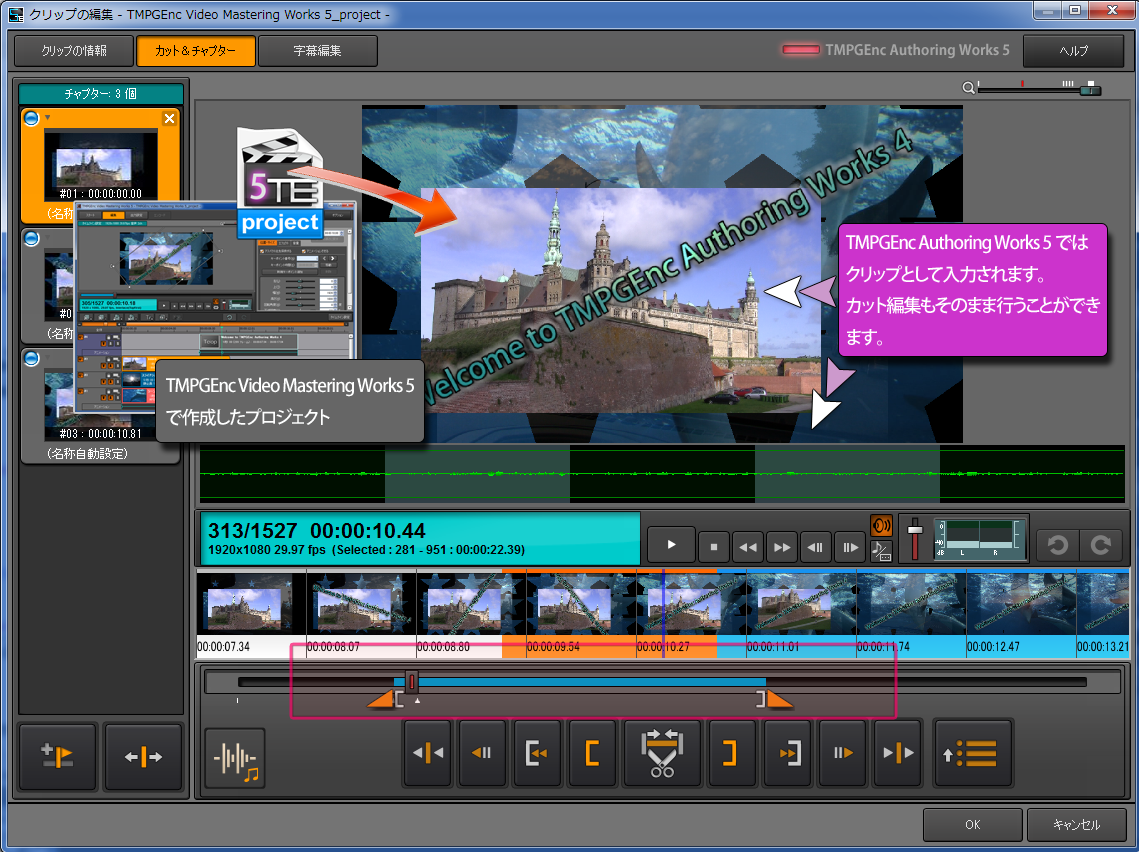
Task: Click the clip split icon next to add chapter
Action: tap(143, 757)
